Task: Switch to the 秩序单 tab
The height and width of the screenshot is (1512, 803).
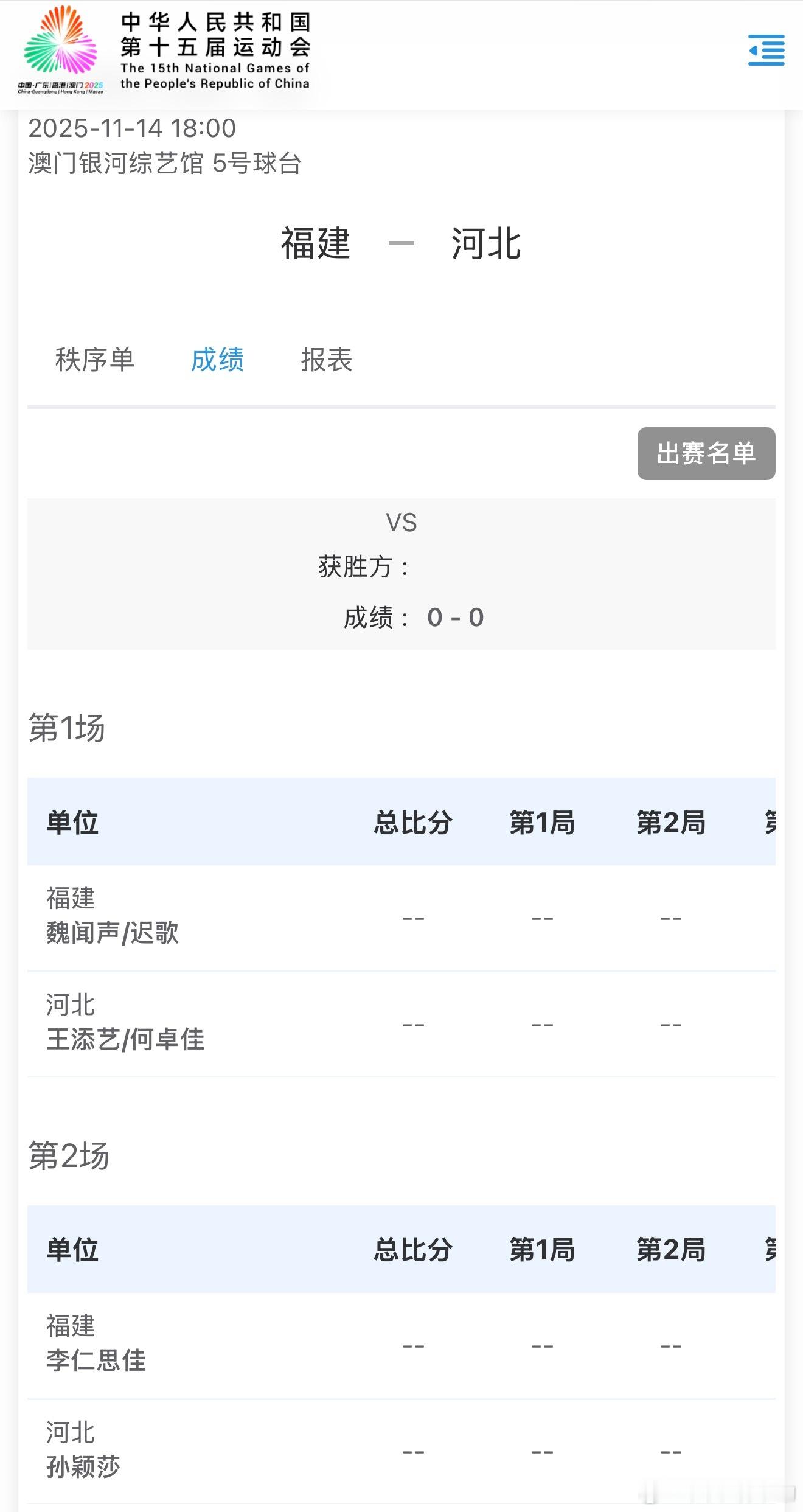Action: (x=95, y=360)
